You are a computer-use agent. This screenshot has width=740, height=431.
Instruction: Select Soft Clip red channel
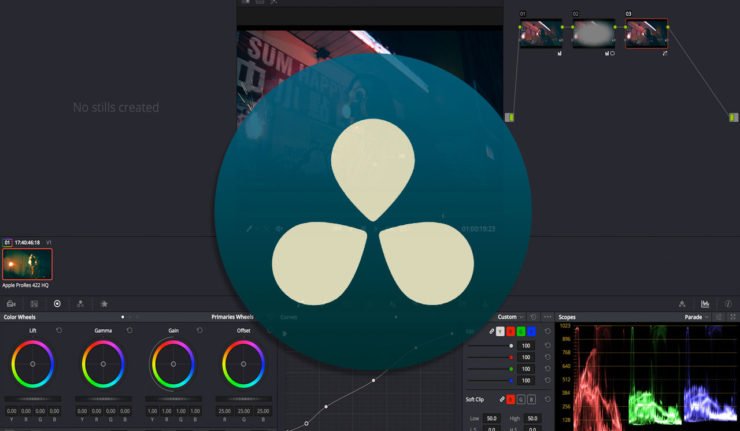pos(511,399)
